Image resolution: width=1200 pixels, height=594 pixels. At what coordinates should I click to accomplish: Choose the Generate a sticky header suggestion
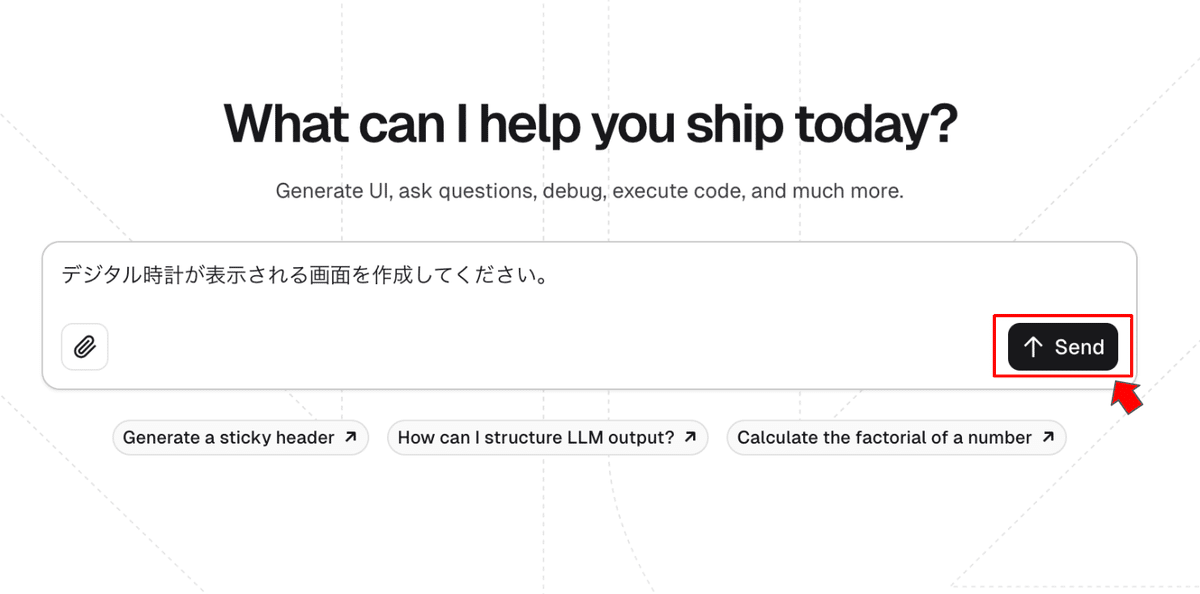[x=241, y=438]
